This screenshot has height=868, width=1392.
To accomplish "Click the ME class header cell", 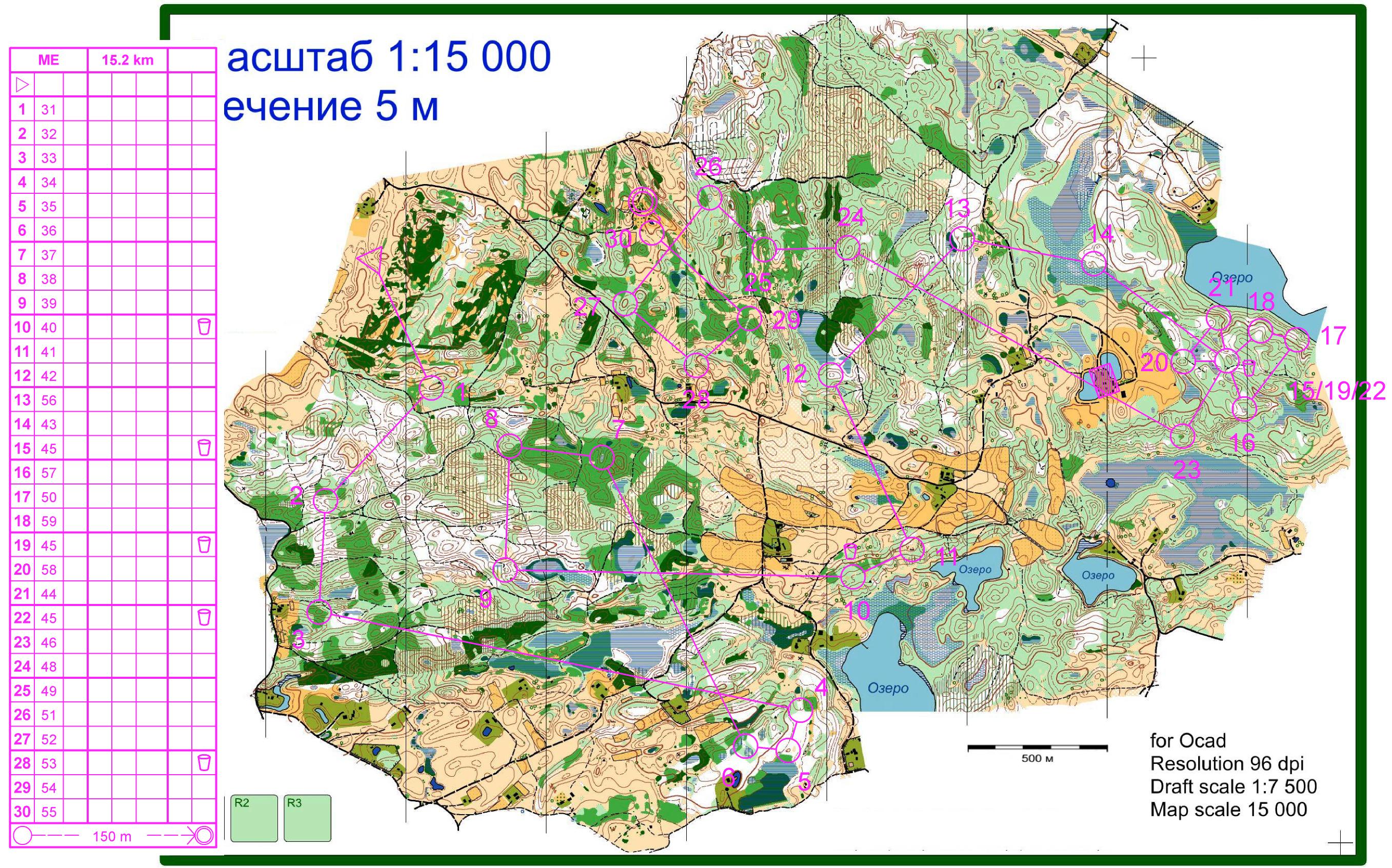I will [49, 60].
